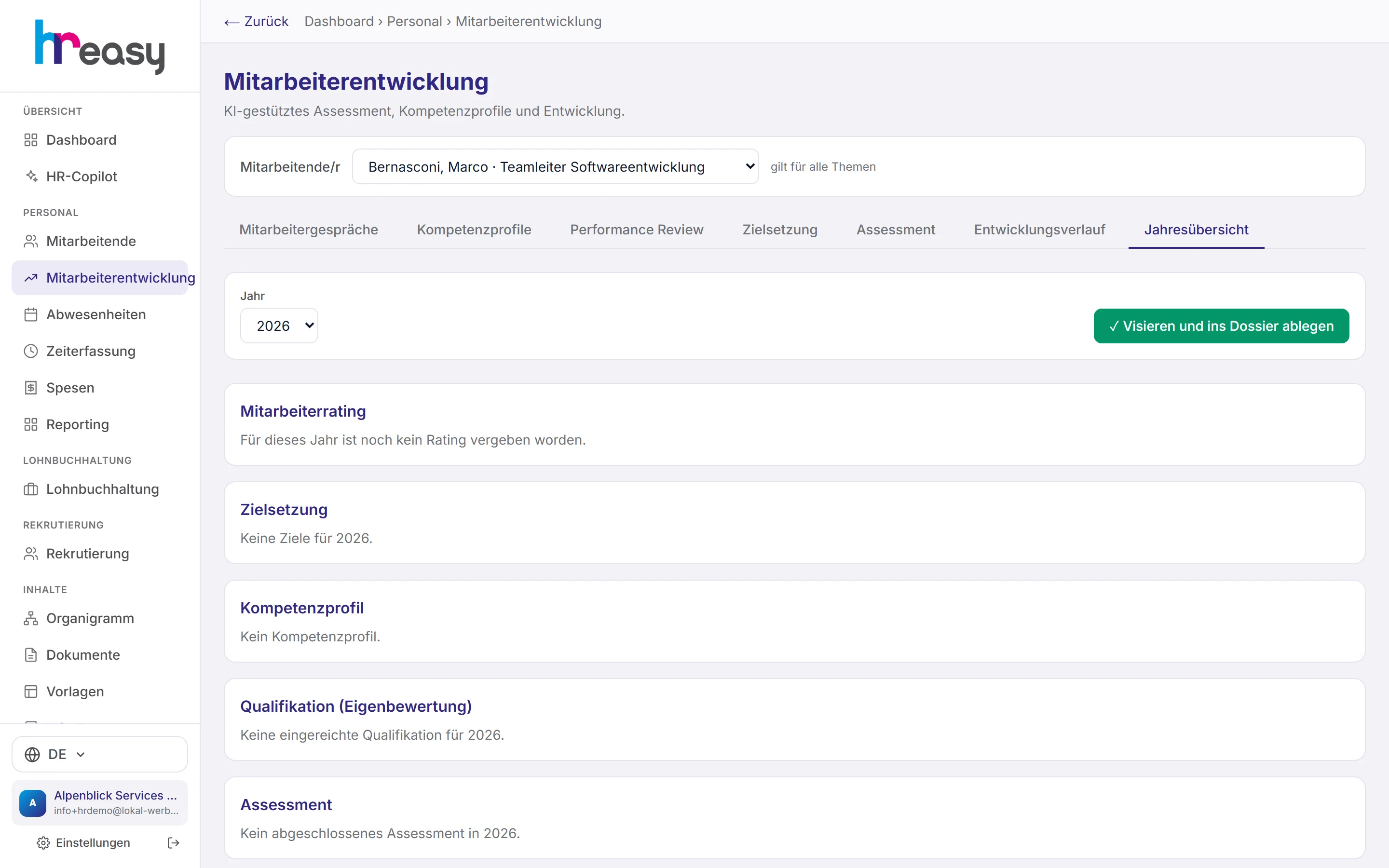Screen dimensions: 1389x868
Task: Switch to Kompetenzprofile tab
Action: [474, 230]
